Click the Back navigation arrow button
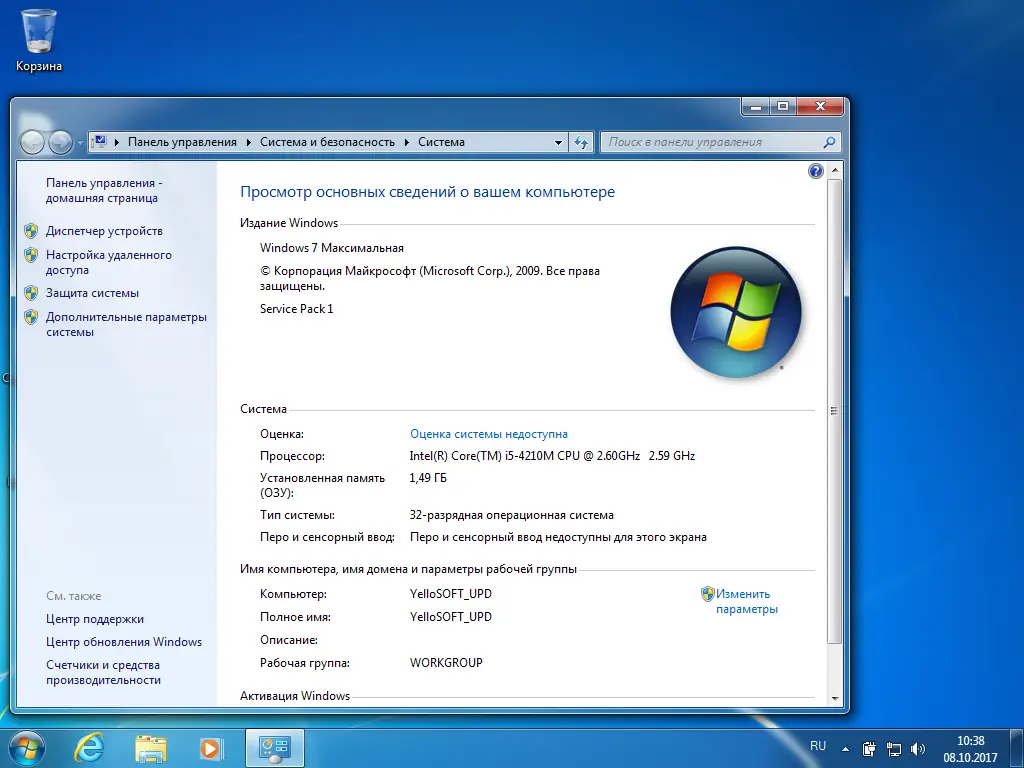 click(32, 142)
